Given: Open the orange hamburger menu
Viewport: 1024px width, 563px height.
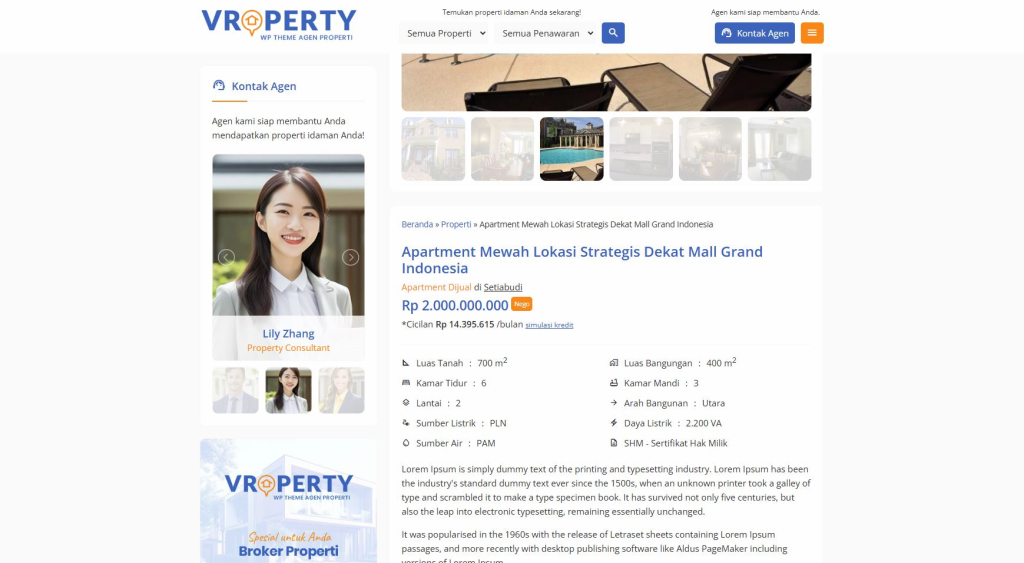Looking at the screenshot, I should 812,33.
